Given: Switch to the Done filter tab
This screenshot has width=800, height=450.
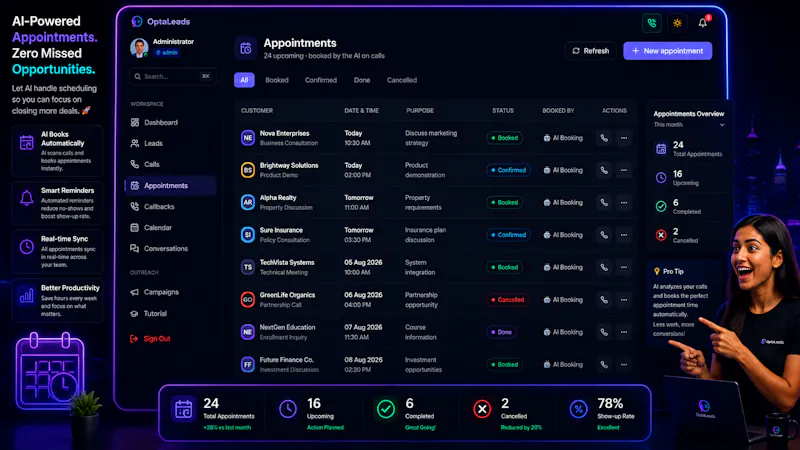Looking at the screenshot, I should pos(362,80).
